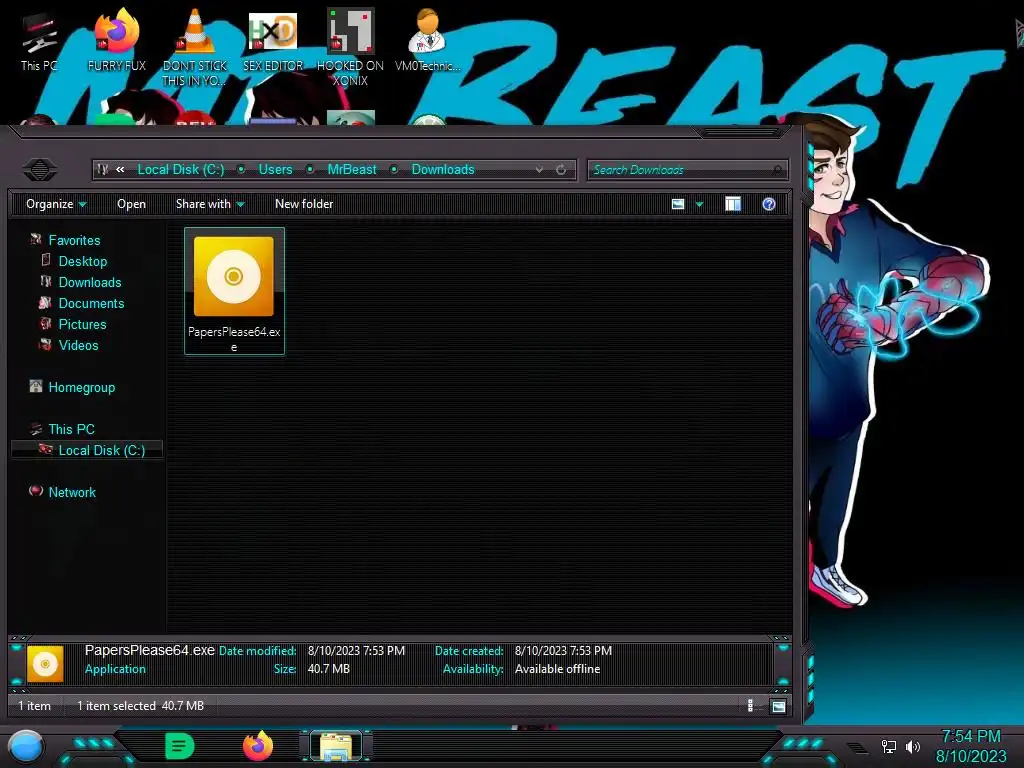
Task: Select This PC in navigation pane
Action: (72, 429)
